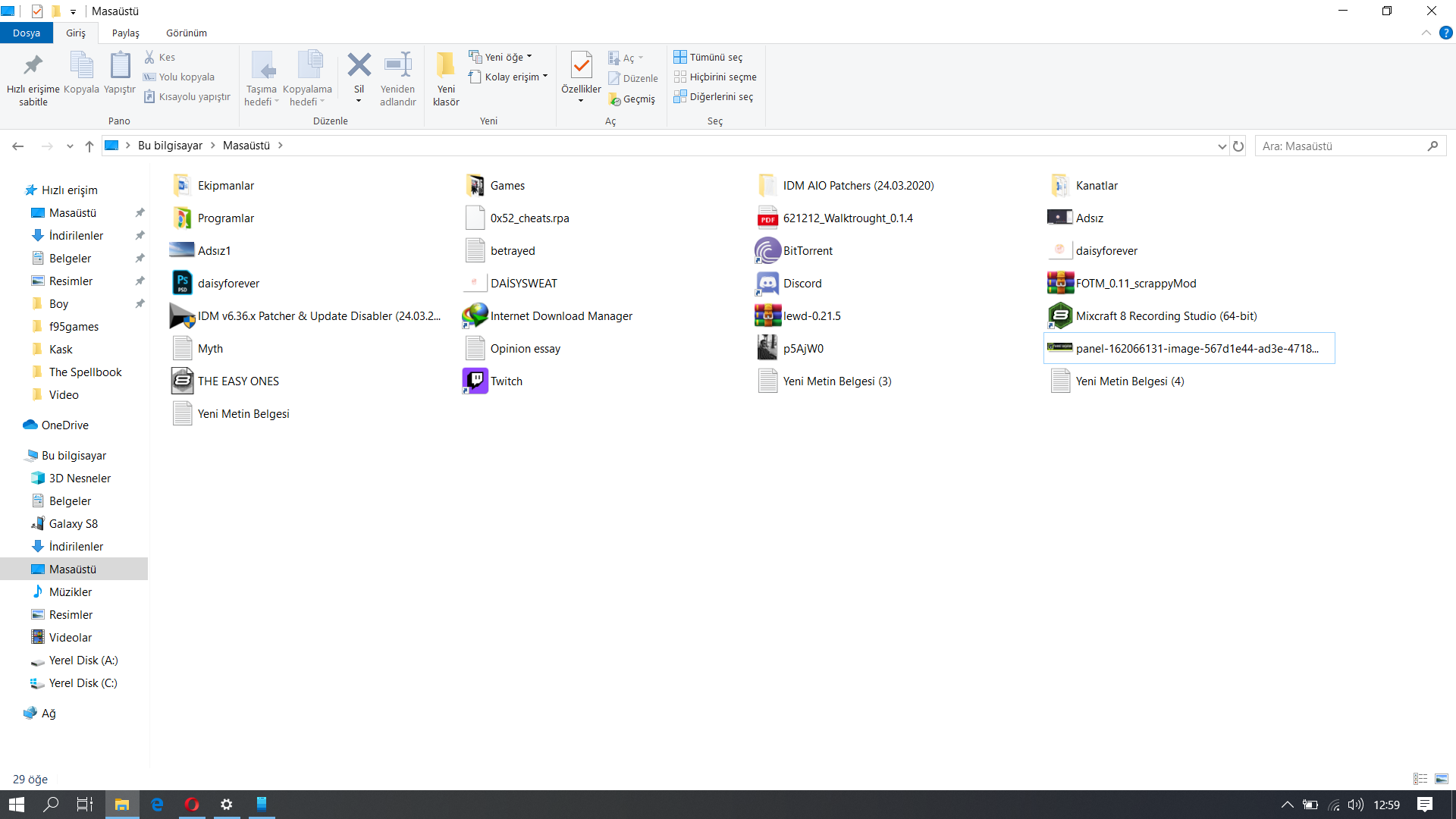The image size is (1456, 819).
Task: Open address bar history dropdown
Action: [1222, 146]
